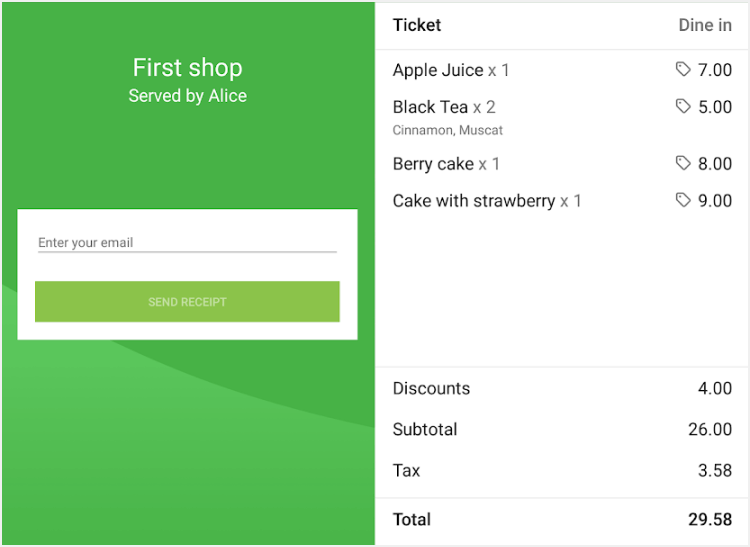Click the 'Served by Alice' text
Image resolution: width=750 pixels, height=547 pixels.
coord(187,96)
